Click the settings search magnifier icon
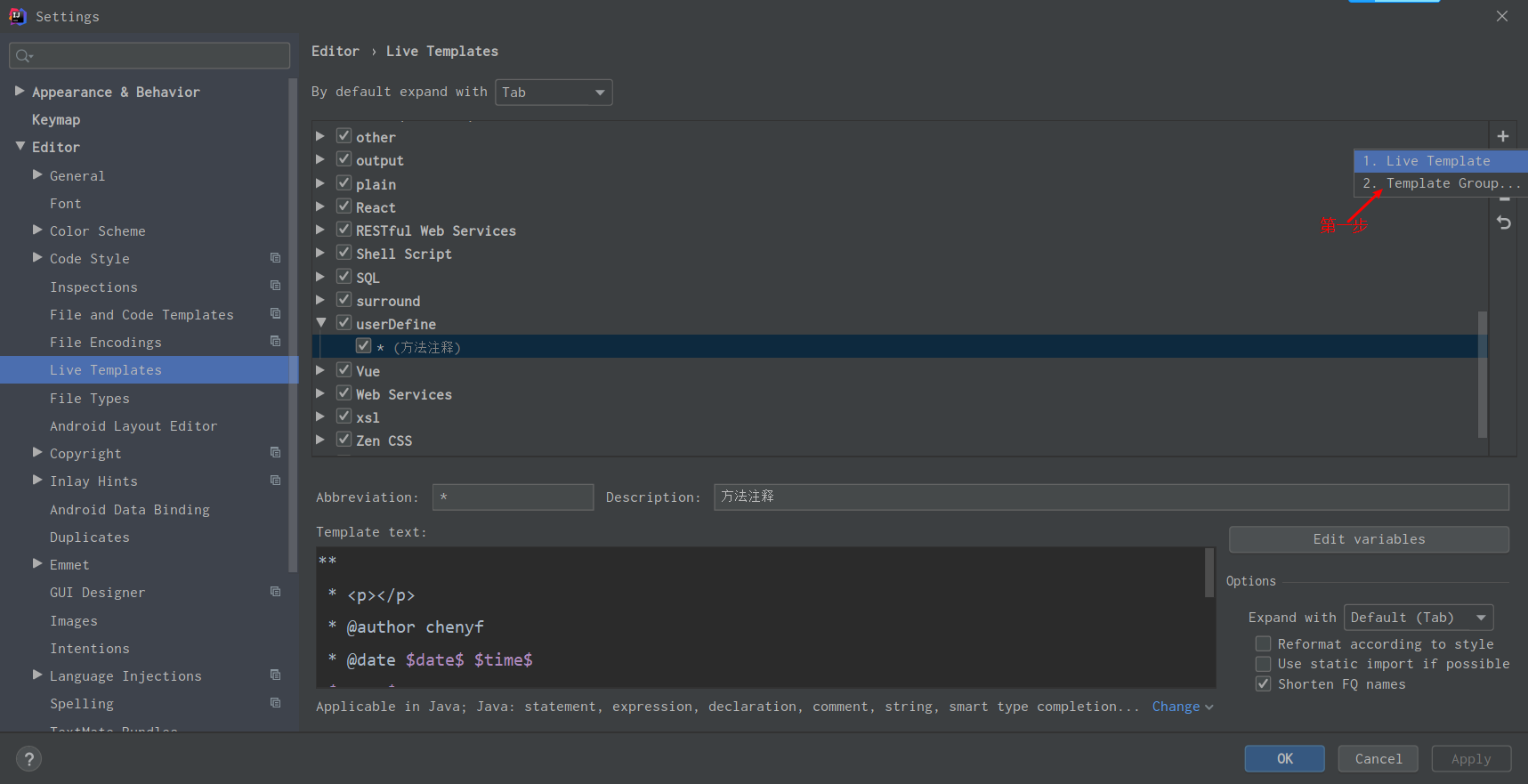 [x=24, y=56]
